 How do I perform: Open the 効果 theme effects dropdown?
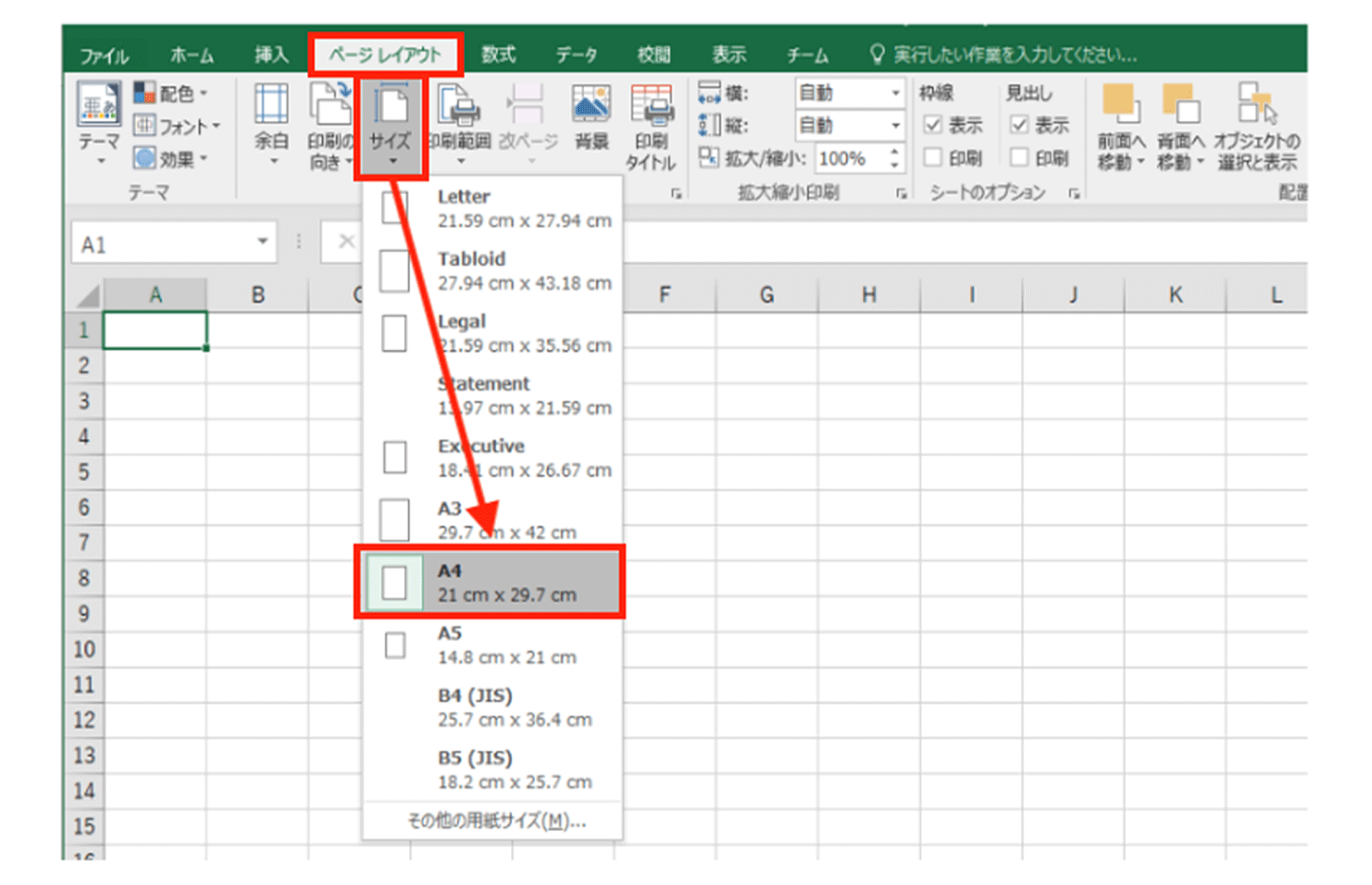(171, 159)
